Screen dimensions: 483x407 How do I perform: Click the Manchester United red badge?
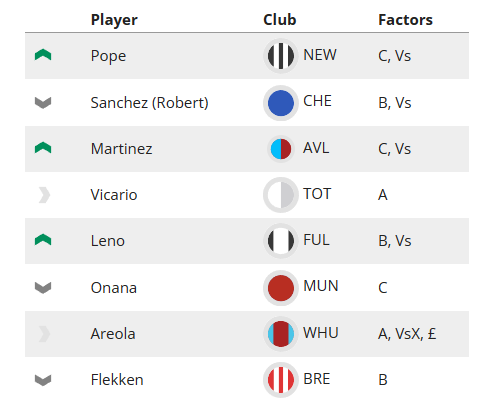[281, 288]
